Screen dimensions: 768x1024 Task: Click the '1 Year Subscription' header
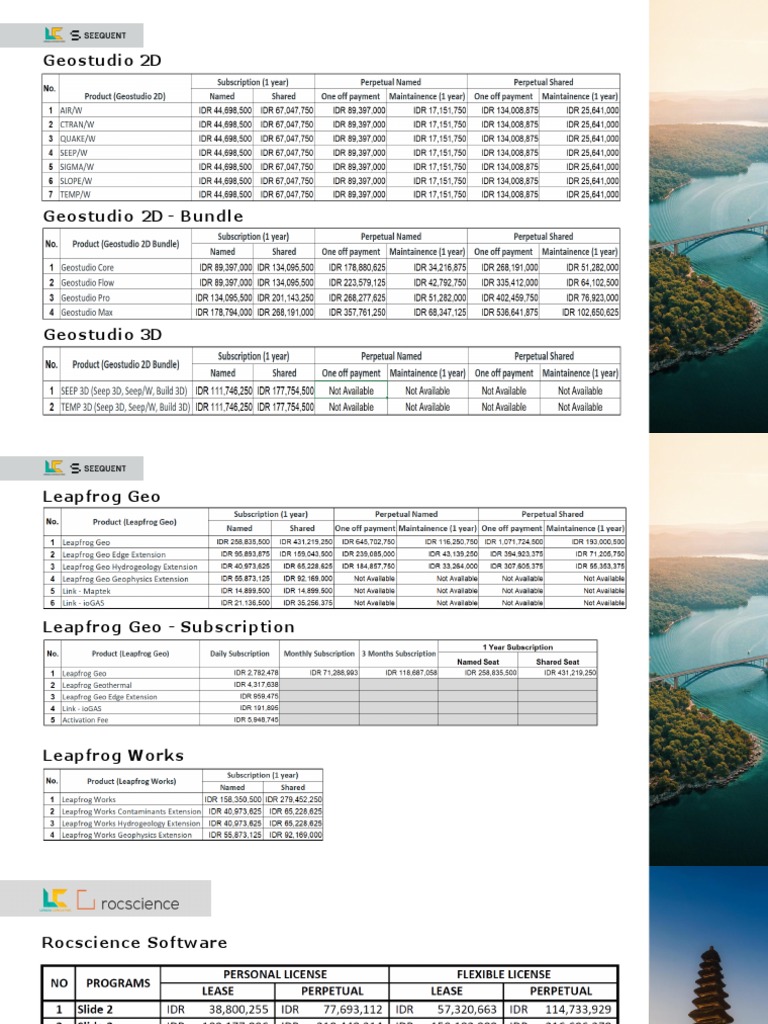(x=518, y=647)
